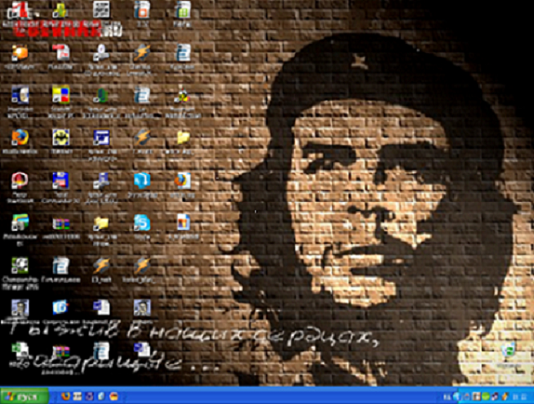The height and width of the screenshot is (404, 534).
Task: Open the red circular icon below Firefox
Action: [20, 181]
